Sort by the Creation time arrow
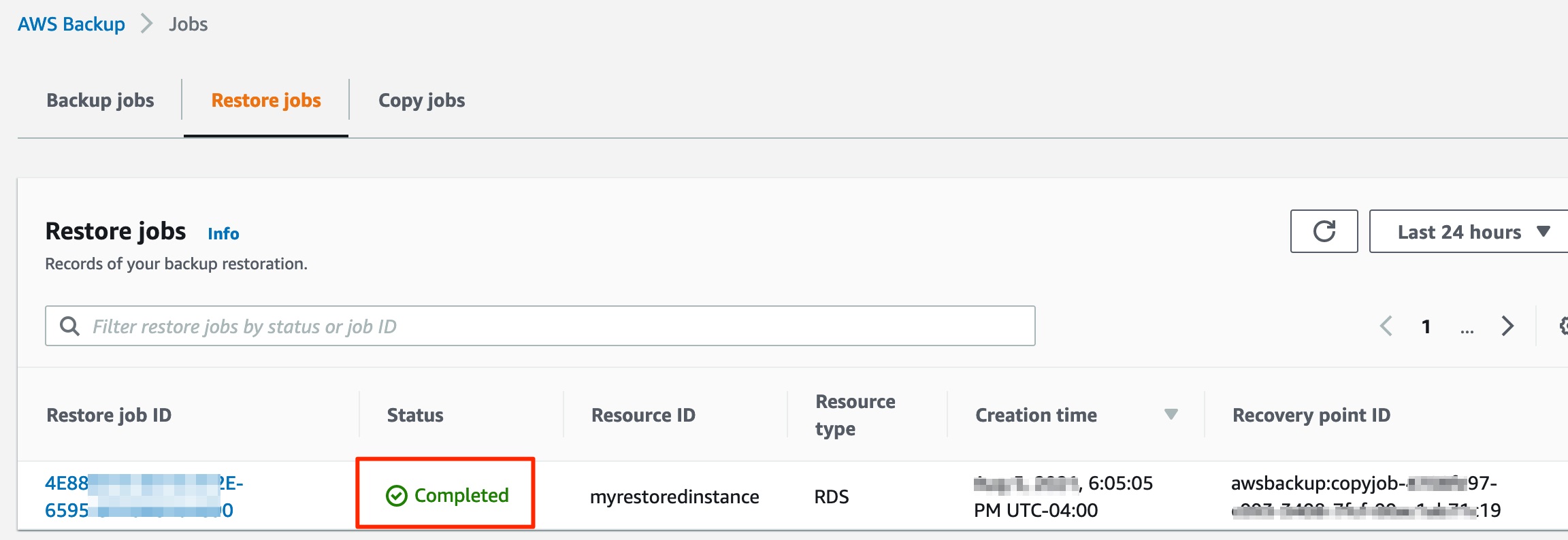Image resolution: width=1568 pixels, height=540 pixels. pos(1171,414)
